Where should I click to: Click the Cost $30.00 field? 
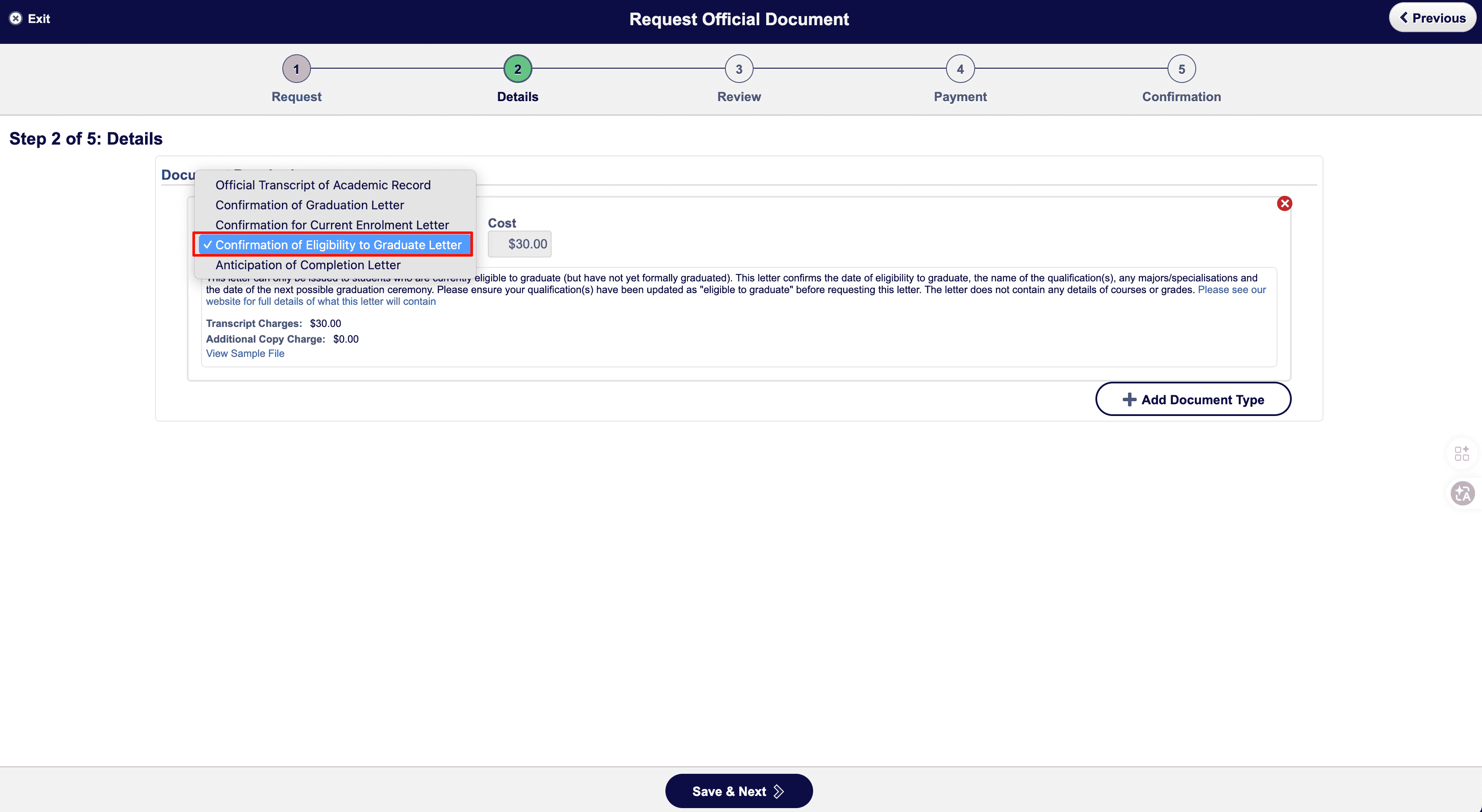pos(519,244)
